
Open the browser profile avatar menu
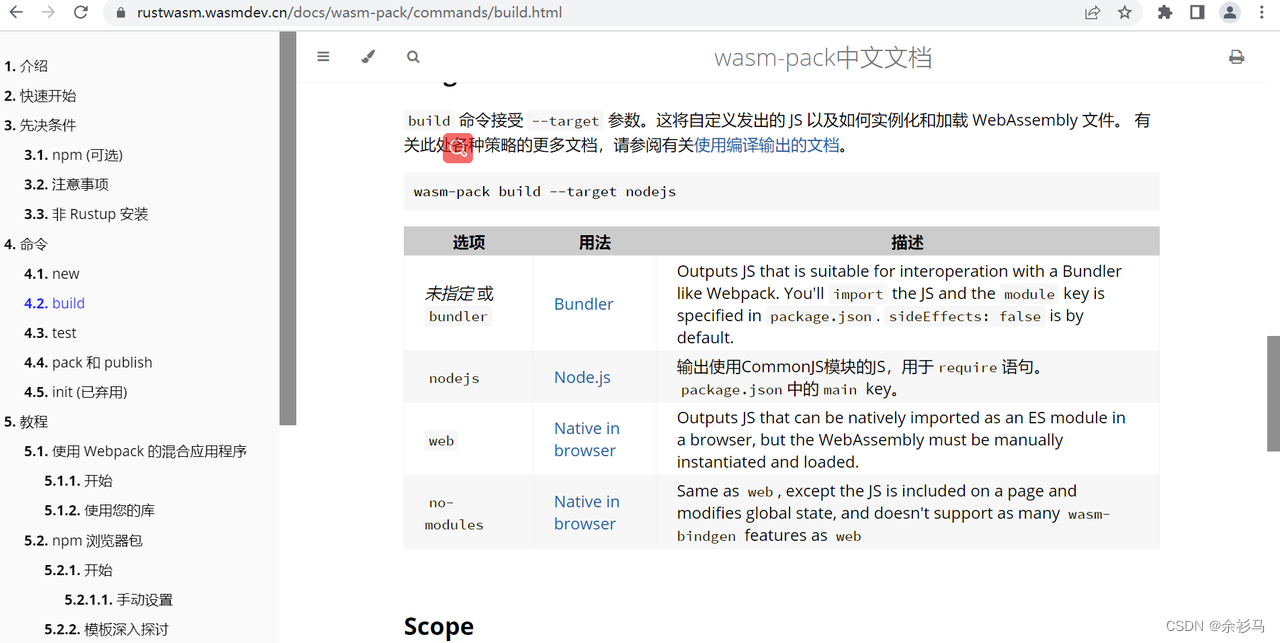[x=1230, y=13]
